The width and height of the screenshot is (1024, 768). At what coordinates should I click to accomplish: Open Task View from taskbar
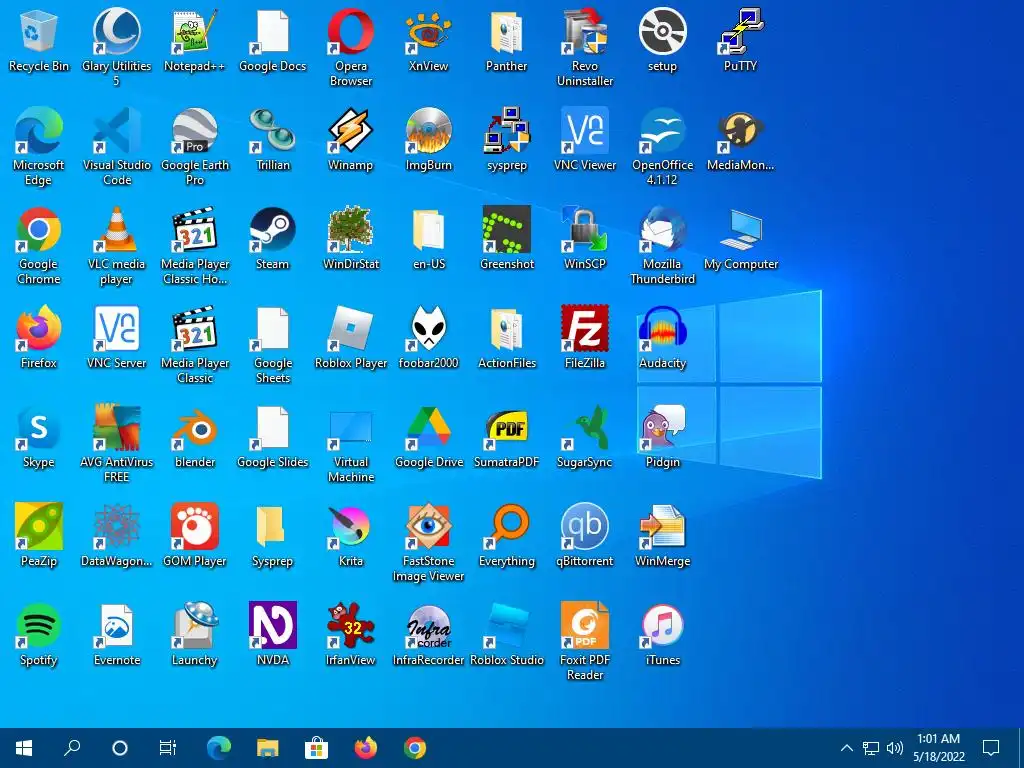(x=168, y=748)
